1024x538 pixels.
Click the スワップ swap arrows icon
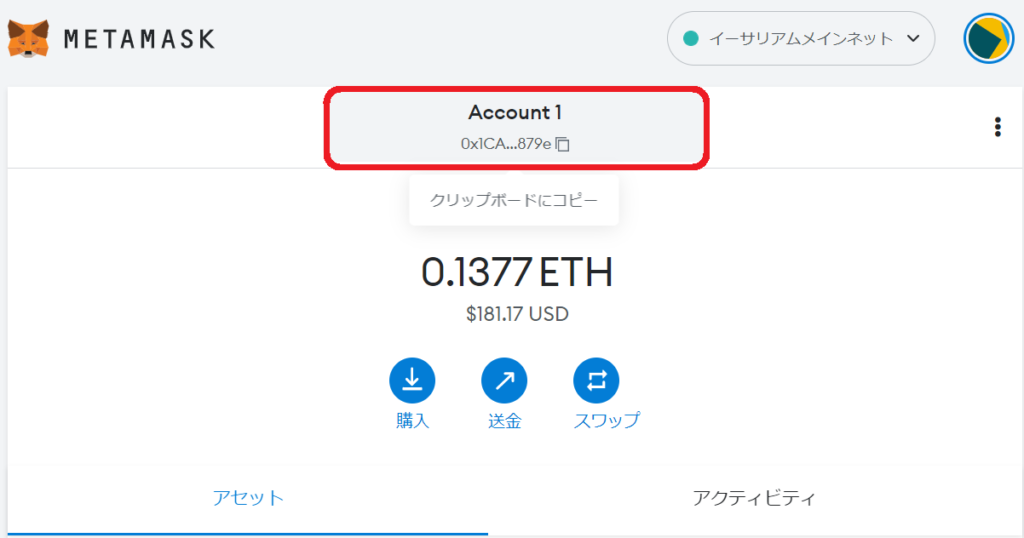pos(596,380)
